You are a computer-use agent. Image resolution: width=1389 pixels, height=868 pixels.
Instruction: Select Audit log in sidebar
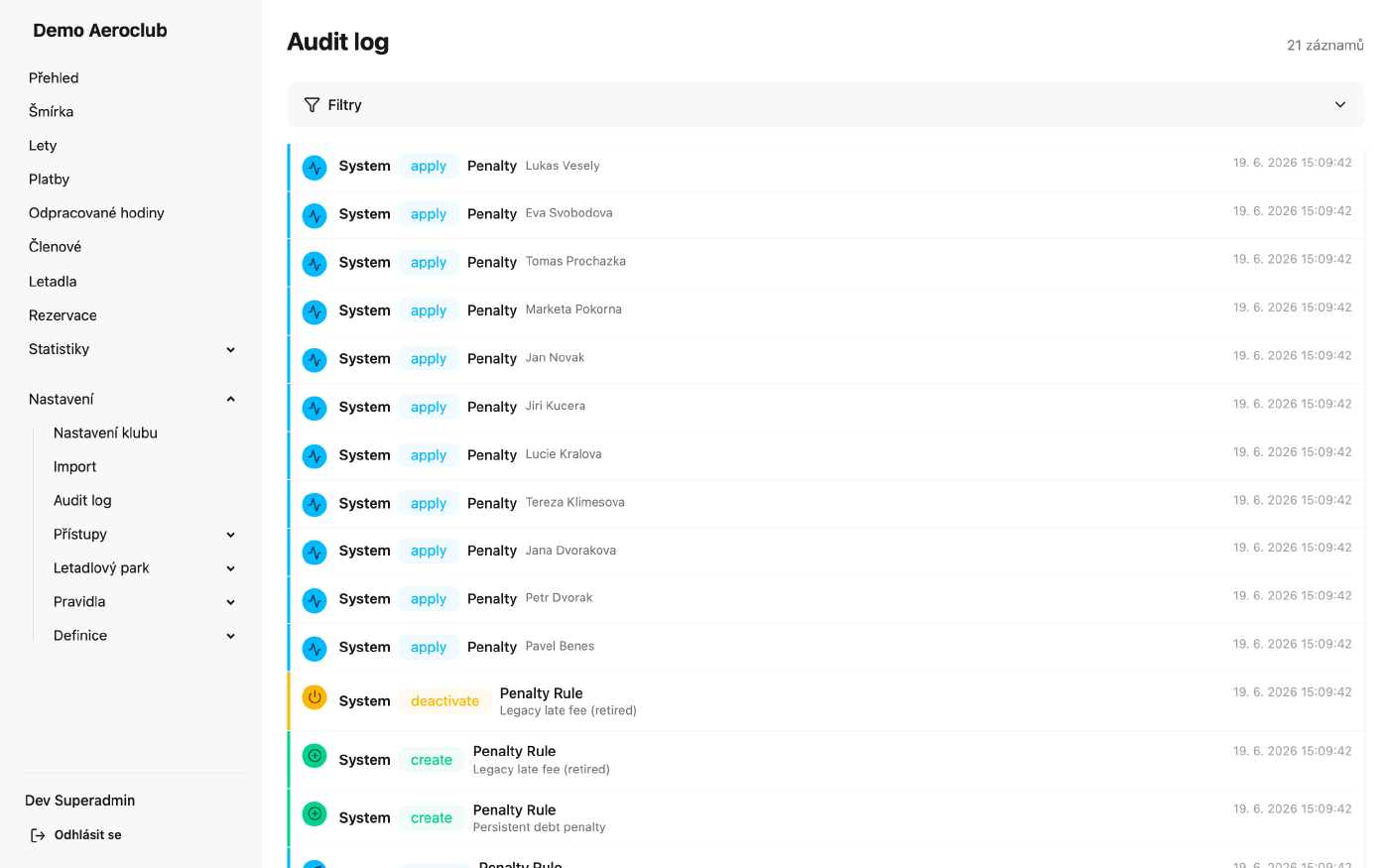[82, 501]
